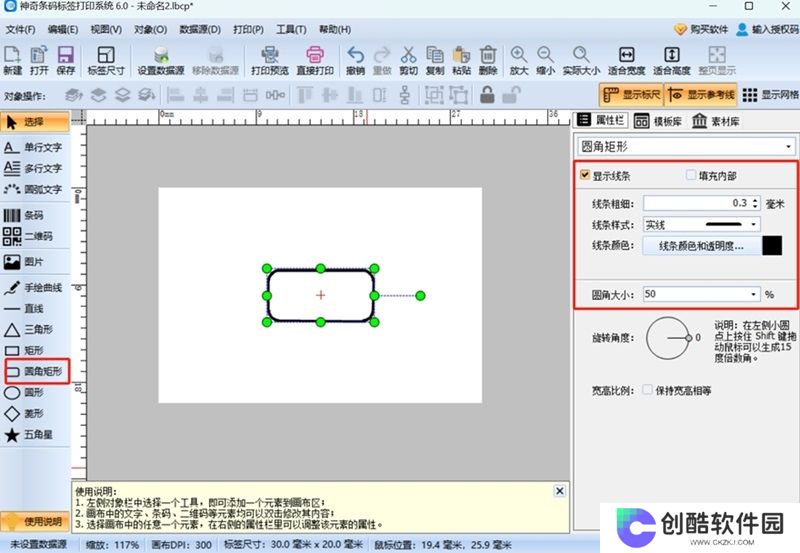Open the 工具(T) menu
The width and height of the screenshot is (800, 553).
291,30
